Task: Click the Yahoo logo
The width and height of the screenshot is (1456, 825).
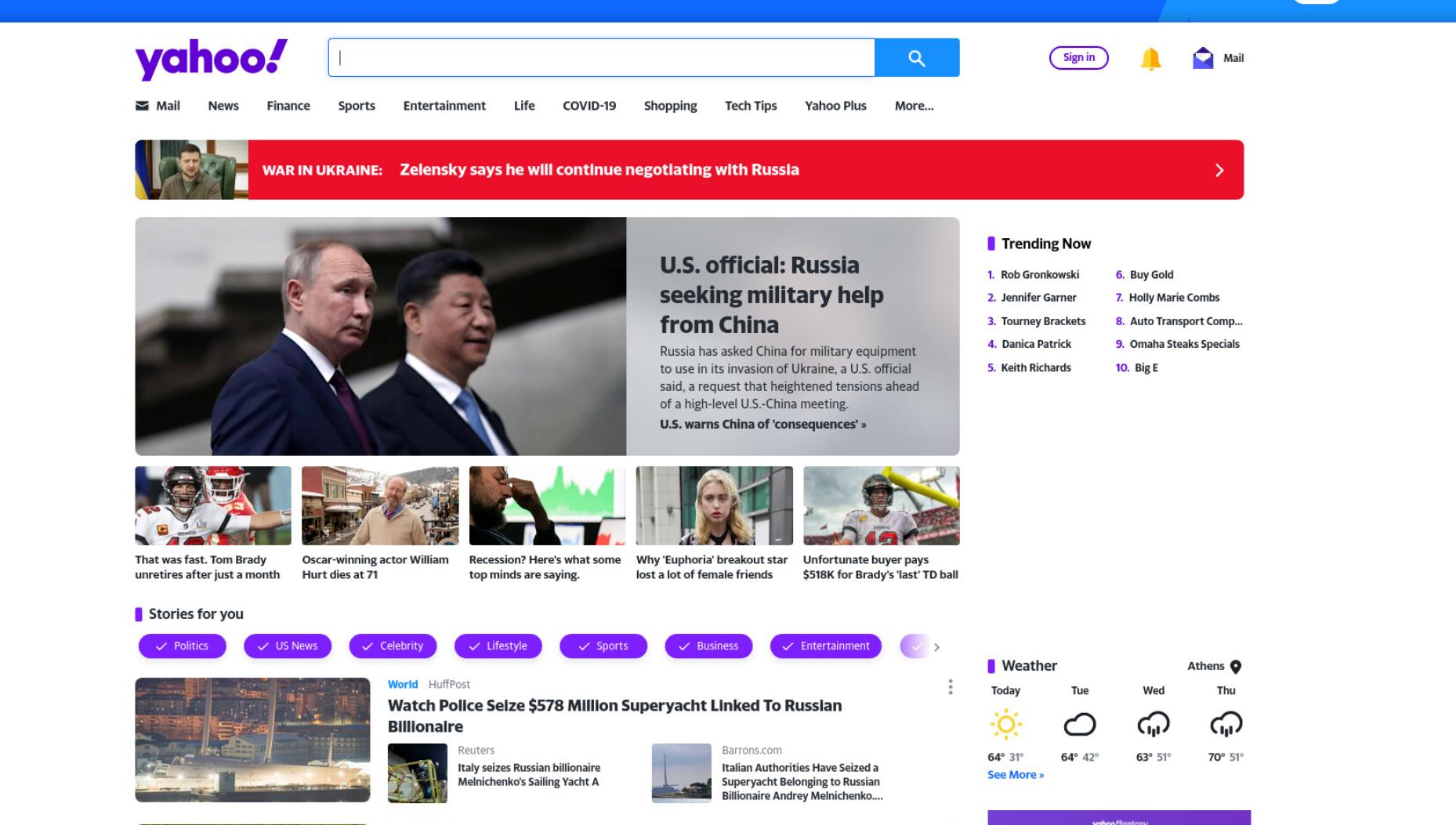Action: (x=212, y=59)
